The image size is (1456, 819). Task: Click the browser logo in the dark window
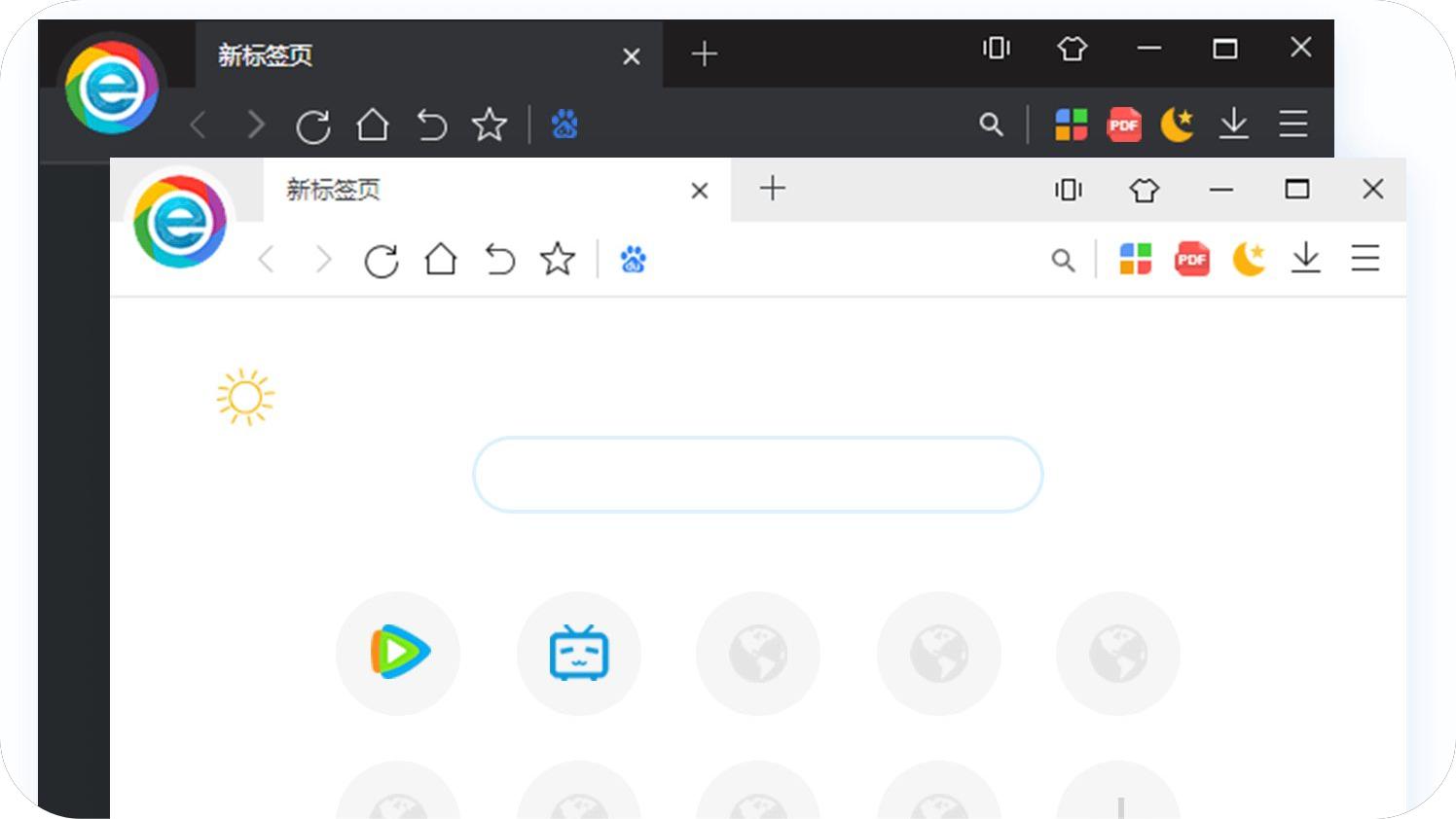(112, 88)
